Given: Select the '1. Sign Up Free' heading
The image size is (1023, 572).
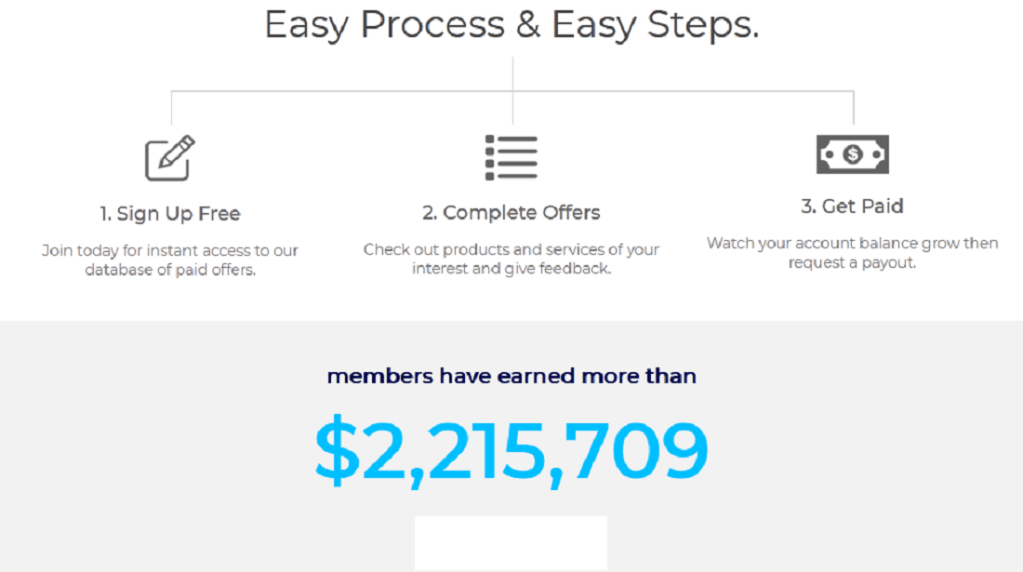Looking at the screenshot, I should pyautogui.click(x=170, y=214).
